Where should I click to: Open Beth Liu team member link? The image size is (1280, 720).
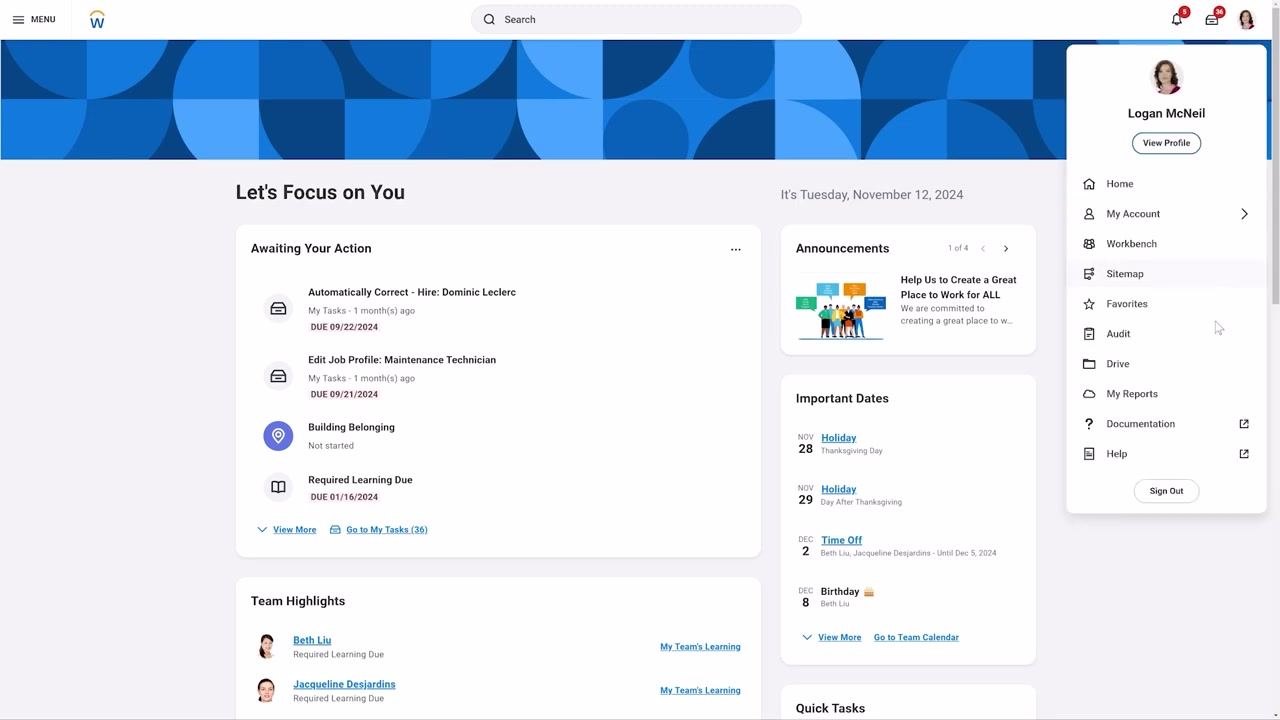tap(312, 640)
